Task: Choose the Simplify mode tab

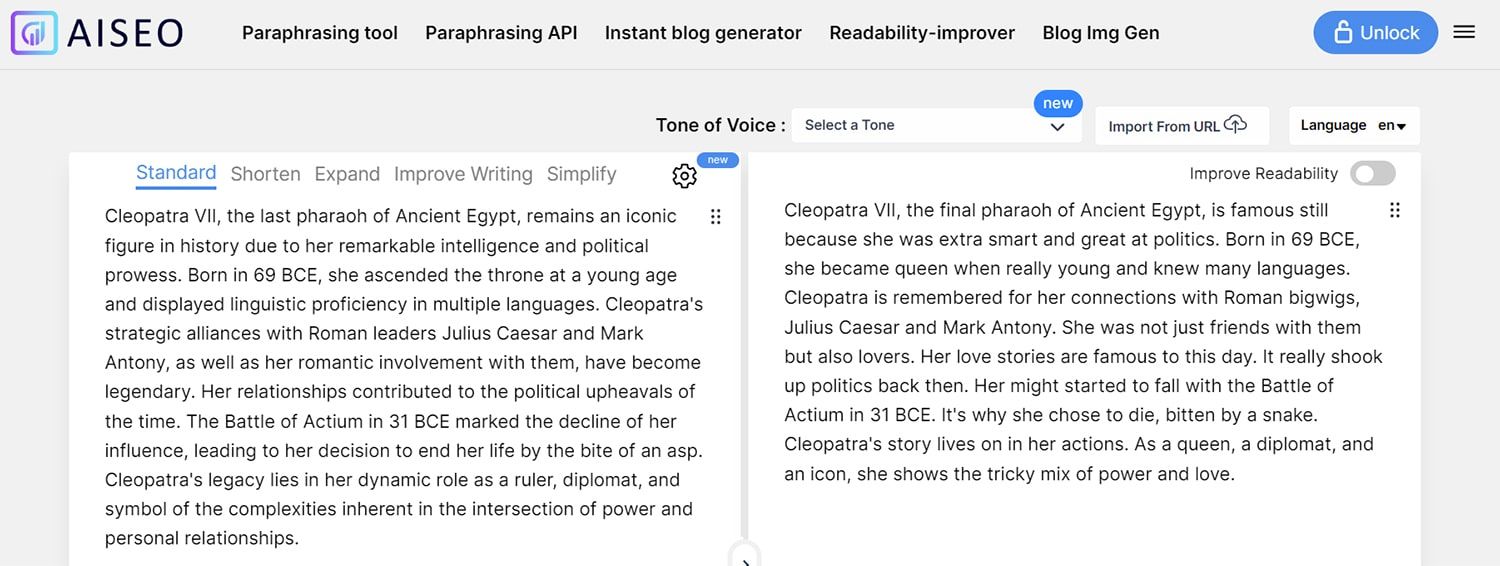Action: pos(581,174)
